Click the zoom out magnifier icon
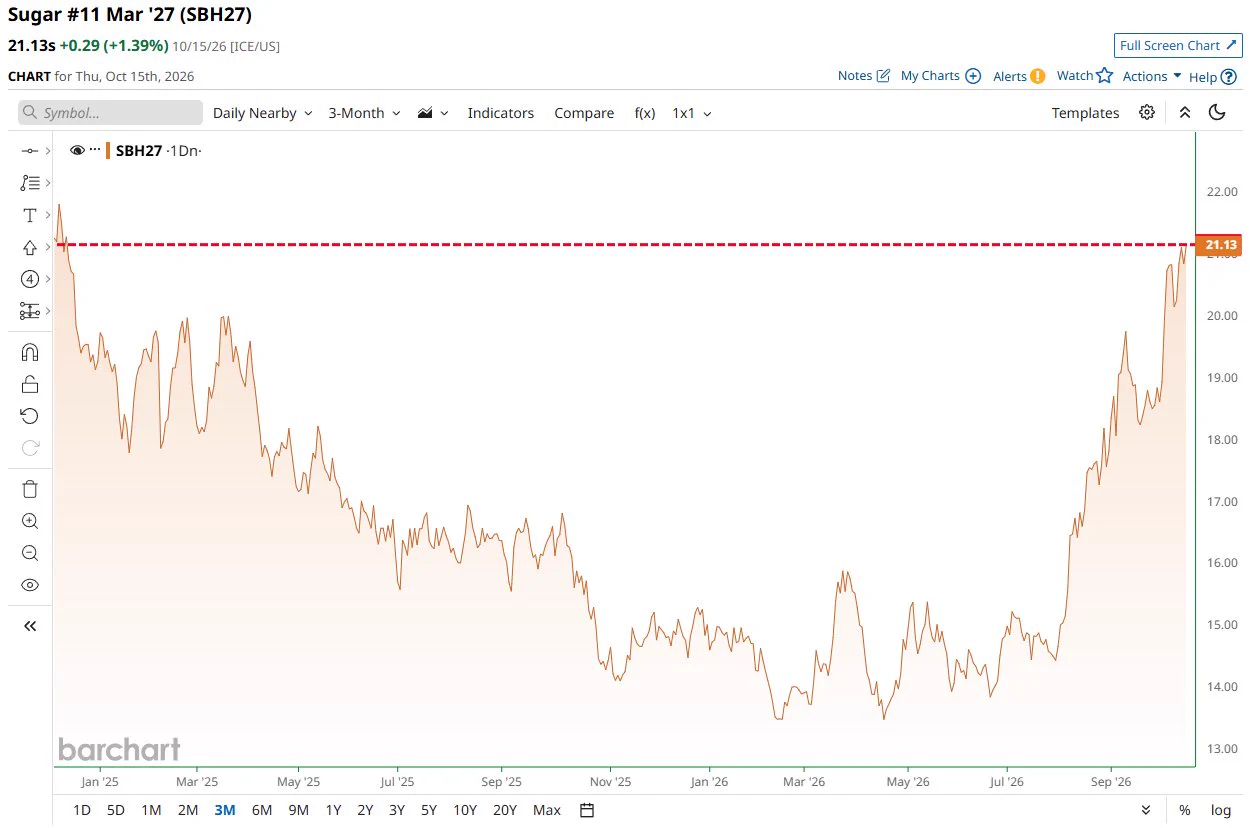This screenshot has width=1250, height=828. tap(30, 553)
